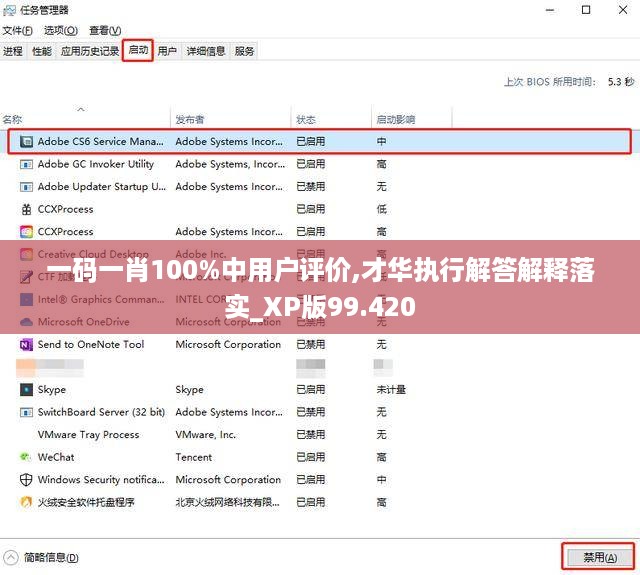This screenshot has height=575, width=640.
Task: Select the 启动 tab
Action: (x=138, y=50)
